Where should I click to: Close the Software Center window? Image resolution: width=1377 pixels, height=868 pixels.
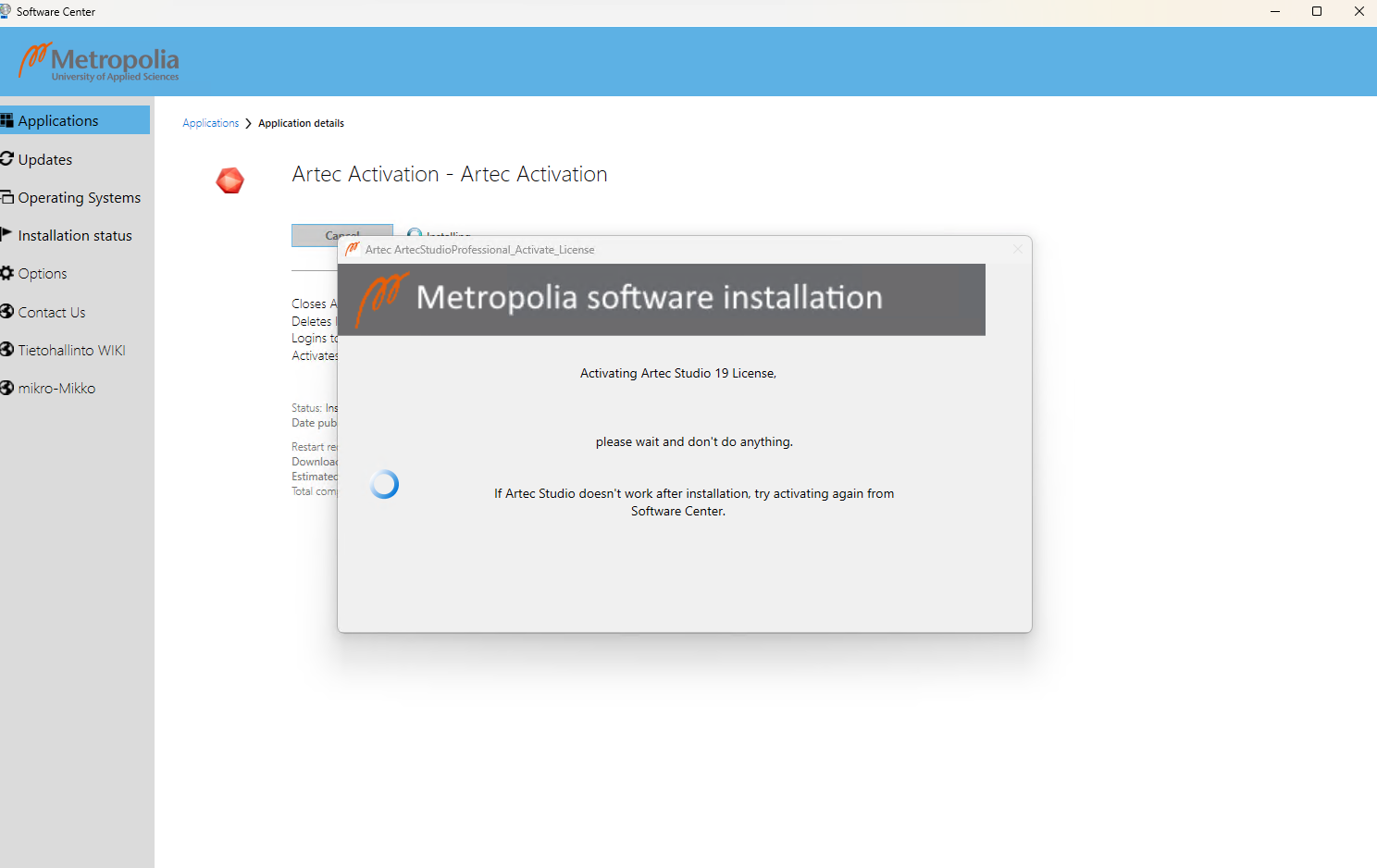point(1358,11)
